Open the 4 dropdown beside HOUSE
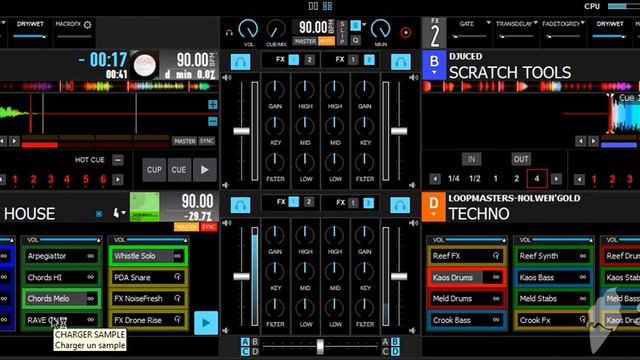The width and height of the screenshot is (640, 360). pyautogui.click(x=120, y=213)
